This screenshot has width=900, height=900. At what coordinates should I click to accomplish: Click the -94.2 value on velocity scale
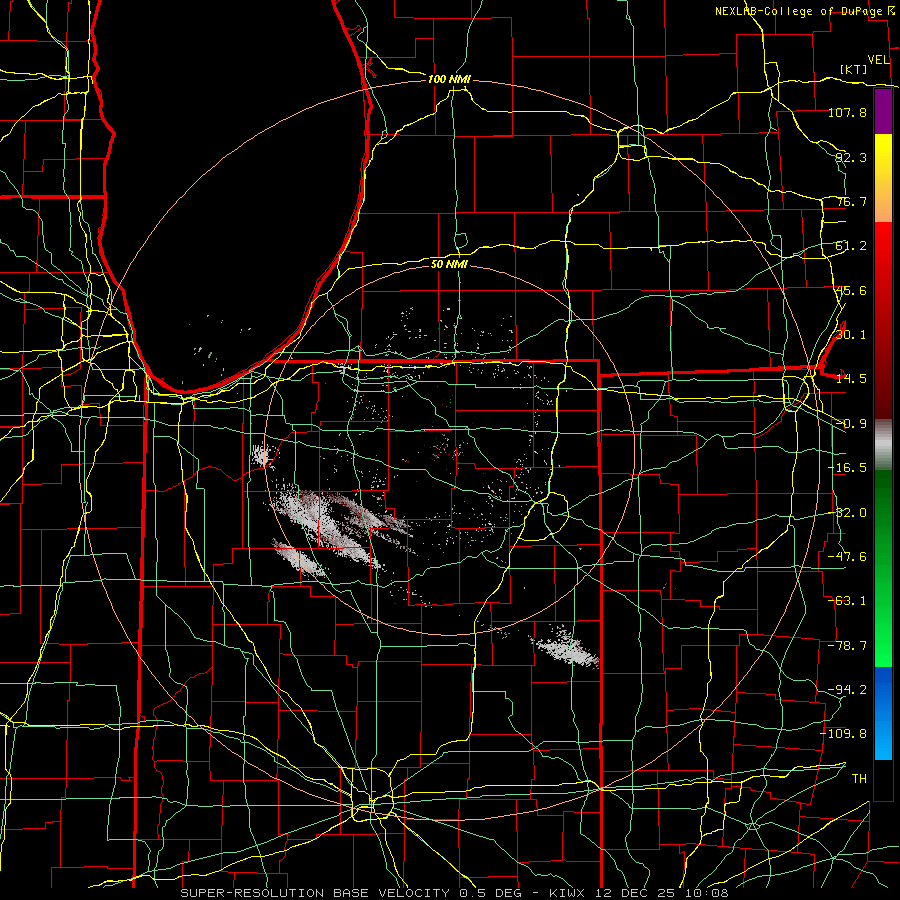[x=847, y=690]
